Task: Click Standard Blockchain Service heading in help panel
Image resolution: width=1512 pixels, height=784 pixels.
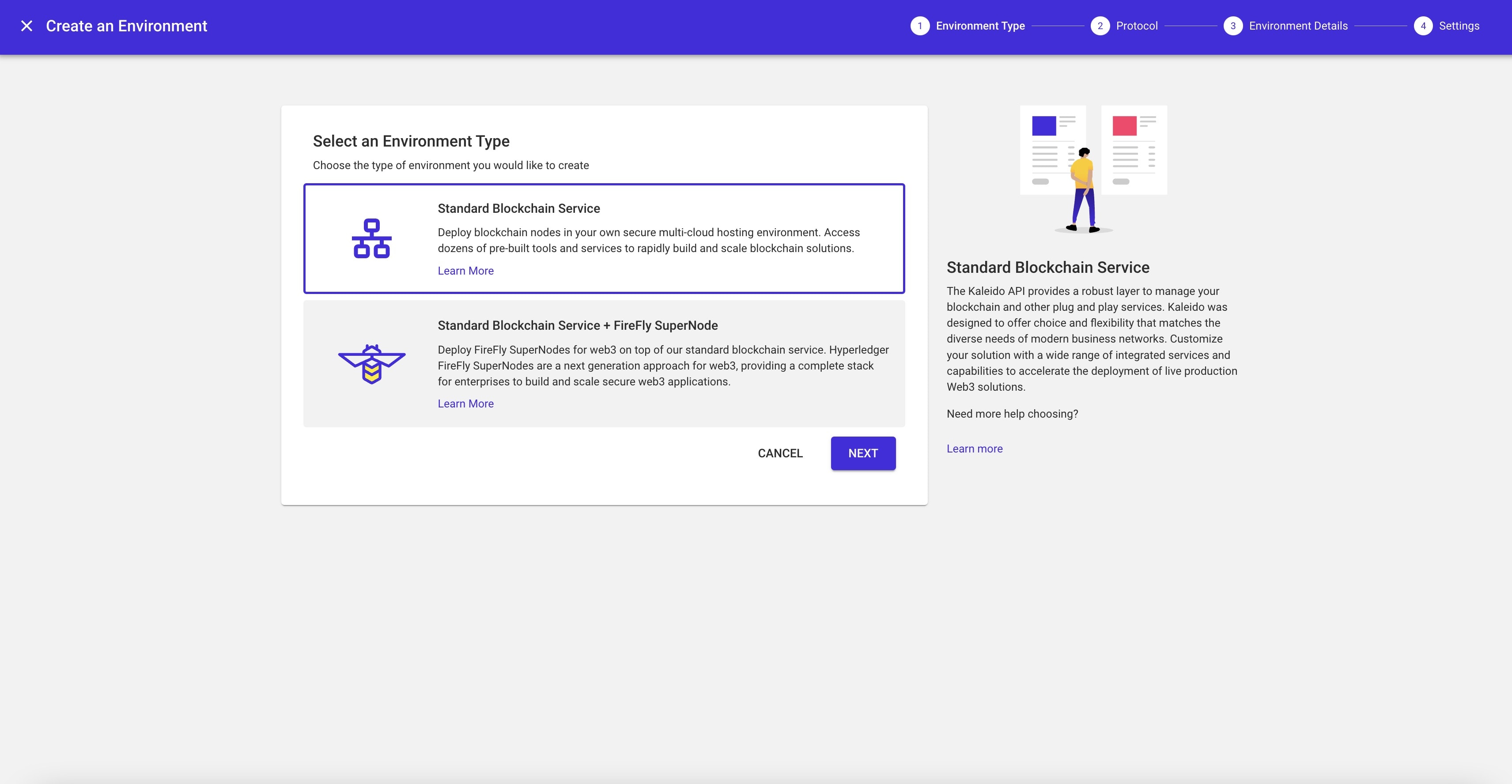Action: click(1048, 267)
